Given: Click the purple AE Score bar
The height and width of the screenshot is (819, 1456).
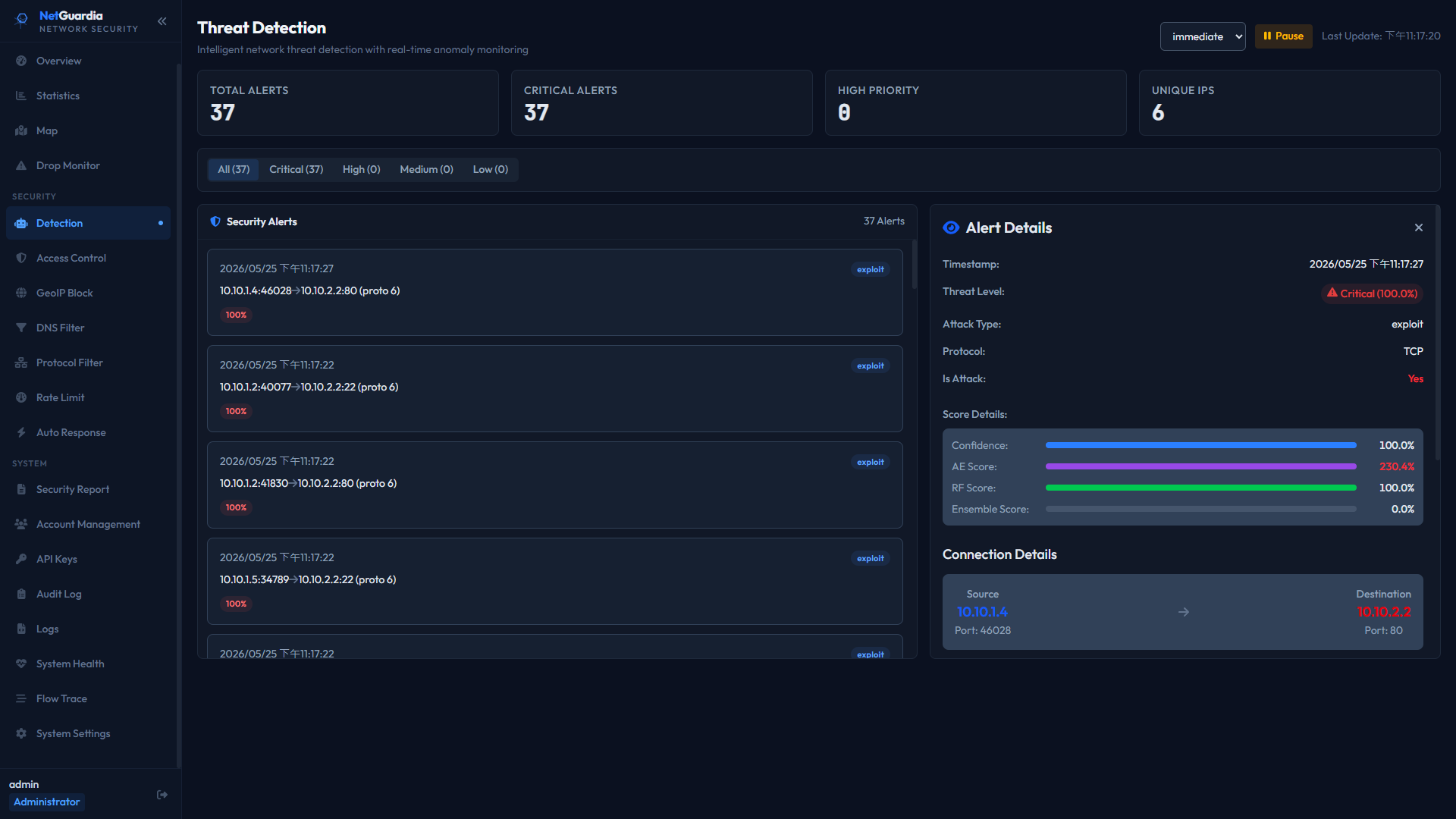Looking at the screenshot, I should (1200, 466).
